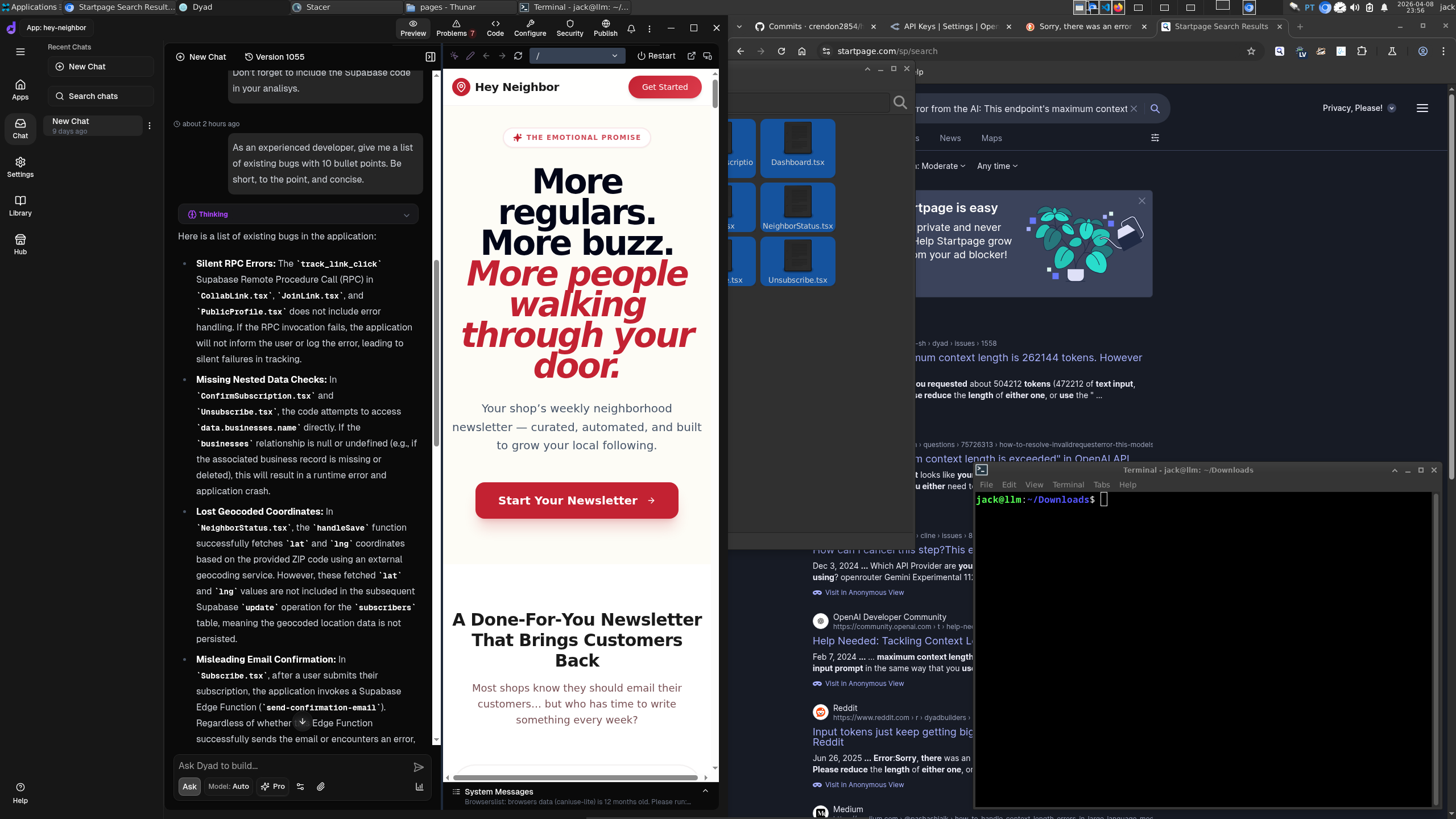Collapse the System Messages panel

tap(705, 791)
